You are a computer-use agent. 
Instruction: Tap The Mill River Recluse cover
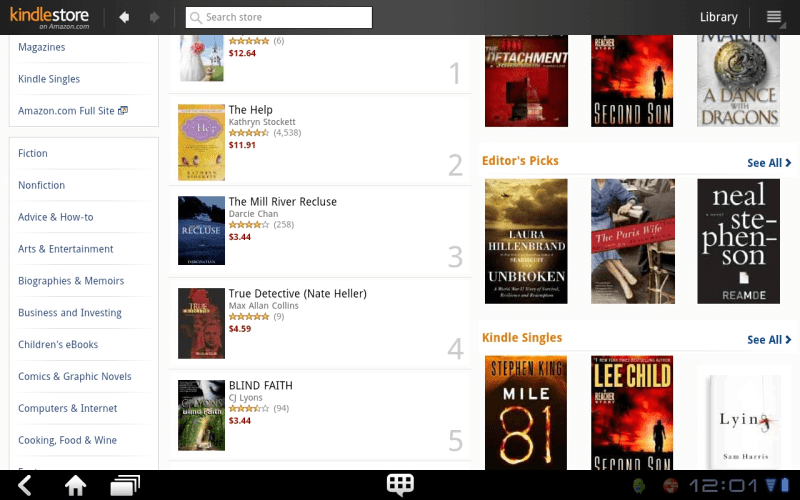pos(201,231)
